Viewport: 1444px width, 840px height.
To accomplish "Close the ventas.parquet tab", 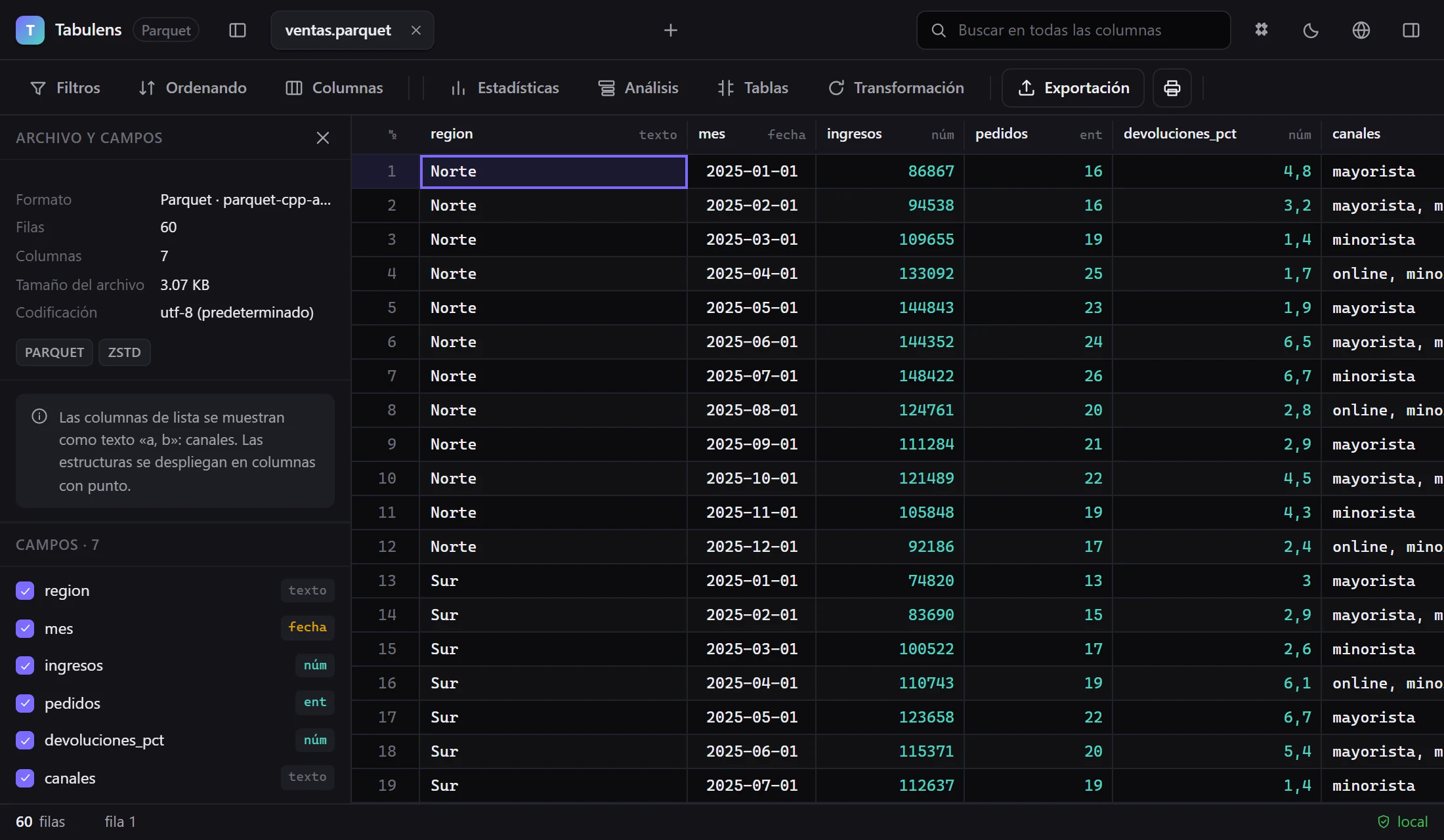I will pos(416,30).
